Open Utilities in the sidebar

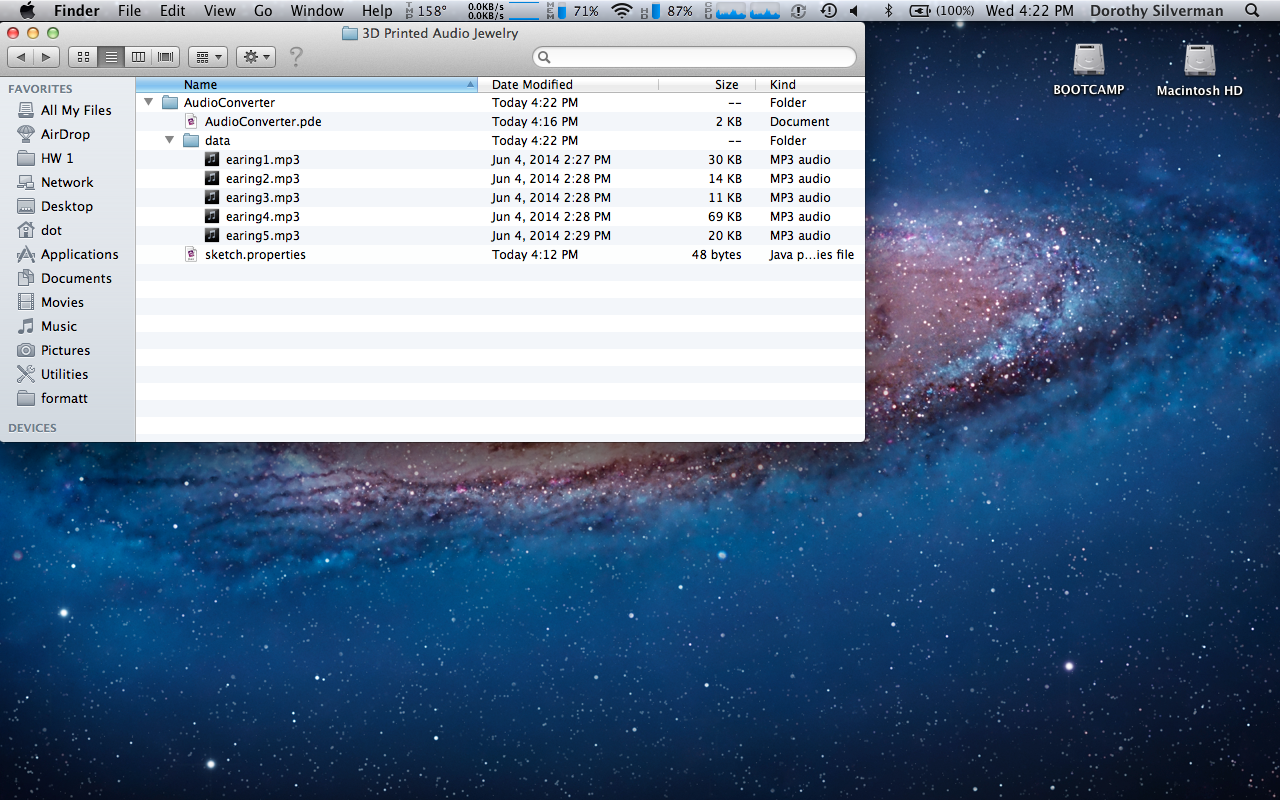[x=53, y=374]
